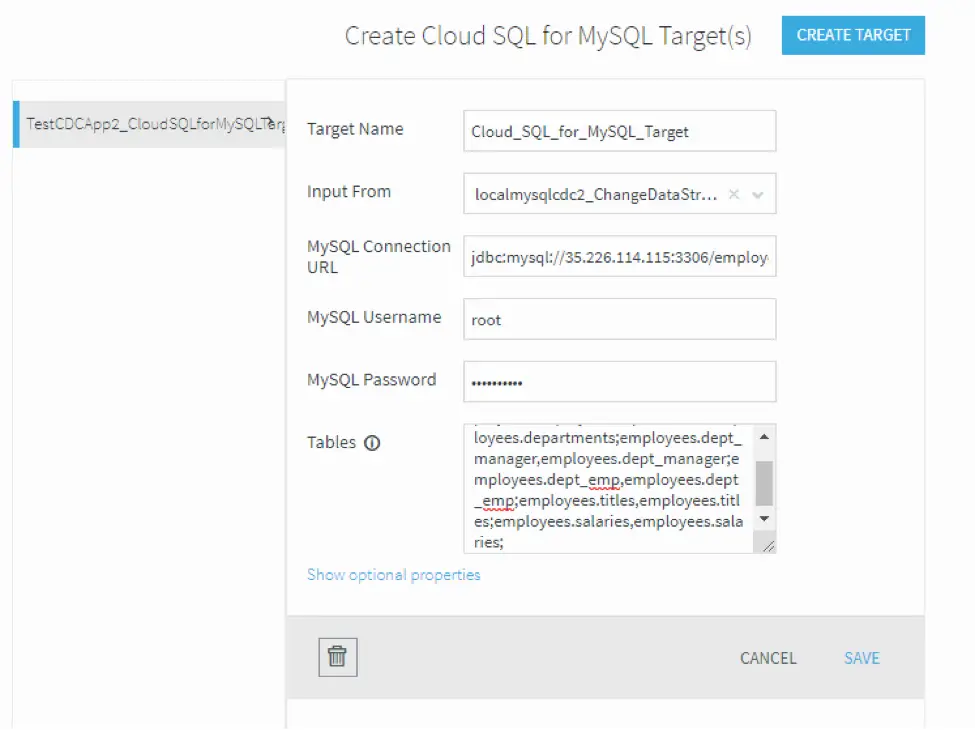Select the TestCDCApp2_CloudSQLforMySQLTarget sidebar item
The height and width of the screenshot is (730, 975).
tap(150, 124)
